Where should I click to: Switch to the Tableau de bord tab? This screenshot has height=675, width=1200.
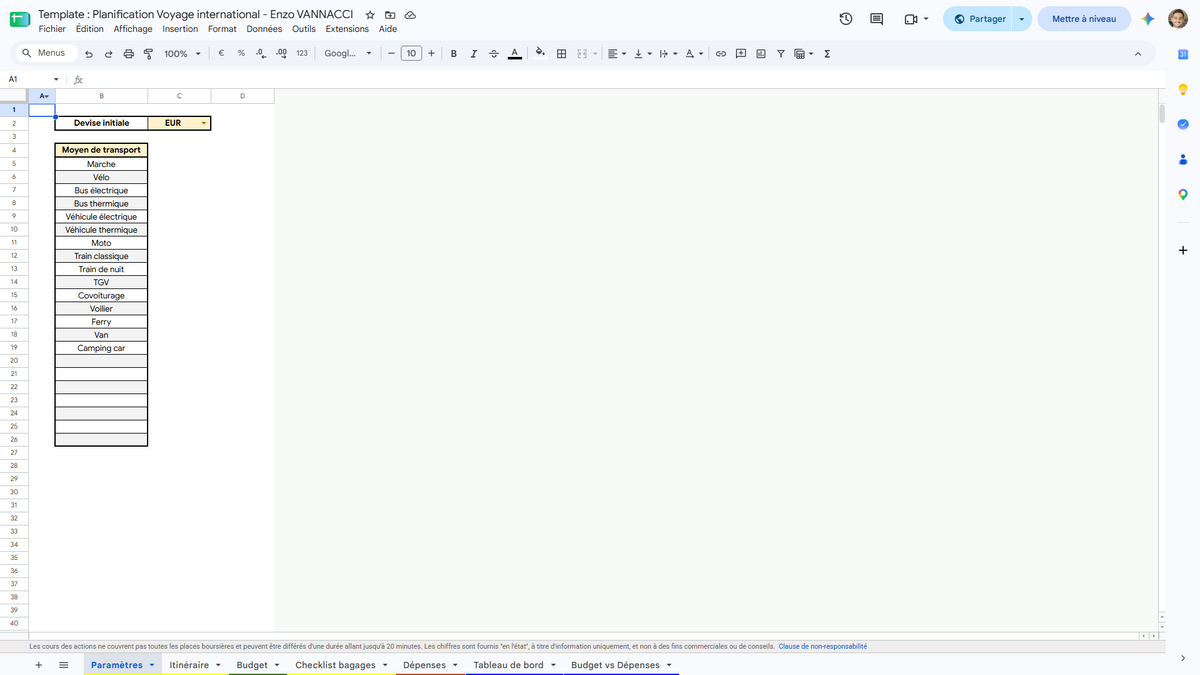(508, 665)
